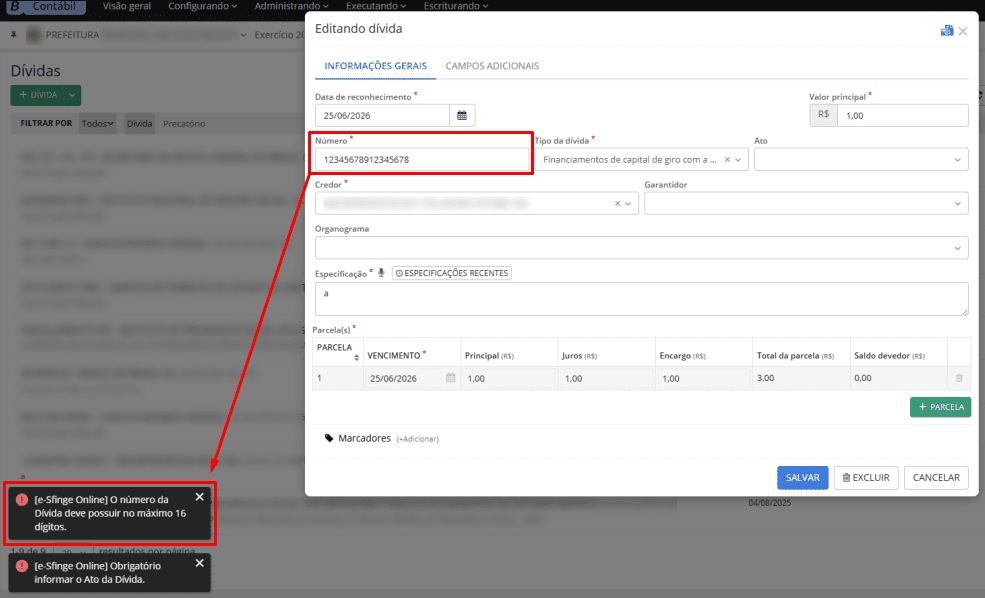Sort by the PARCELA column arrows
Screen dimensions: 985x598
click(x=356, y=357)
